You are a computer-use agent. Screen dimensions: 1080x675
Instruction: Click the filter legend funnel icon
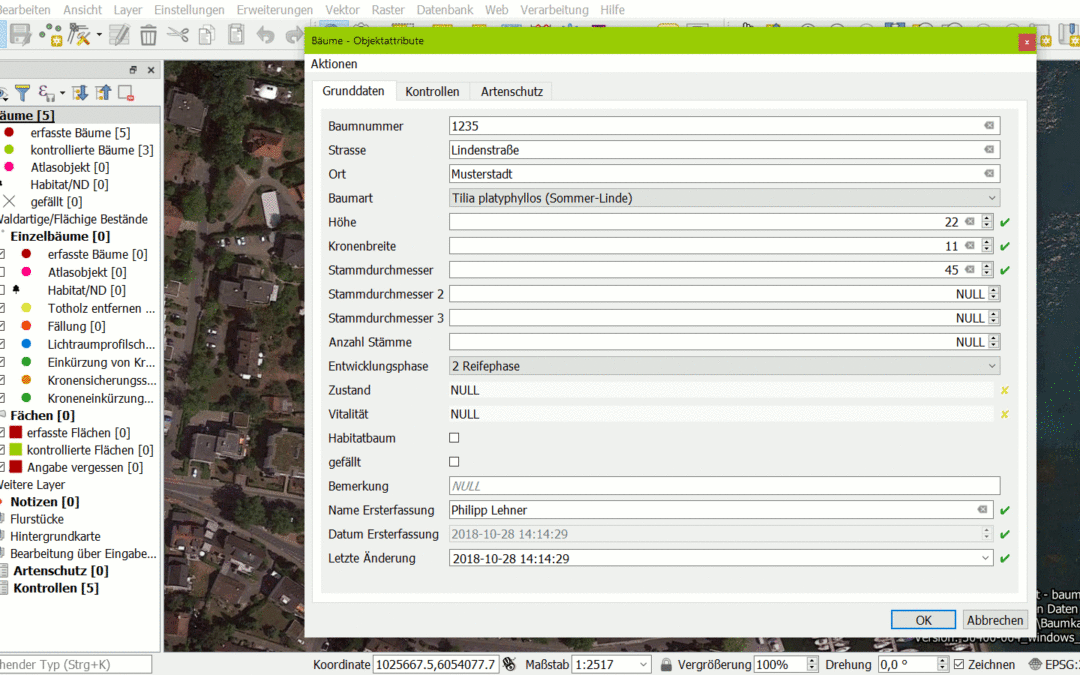click(x=22, y=93)
